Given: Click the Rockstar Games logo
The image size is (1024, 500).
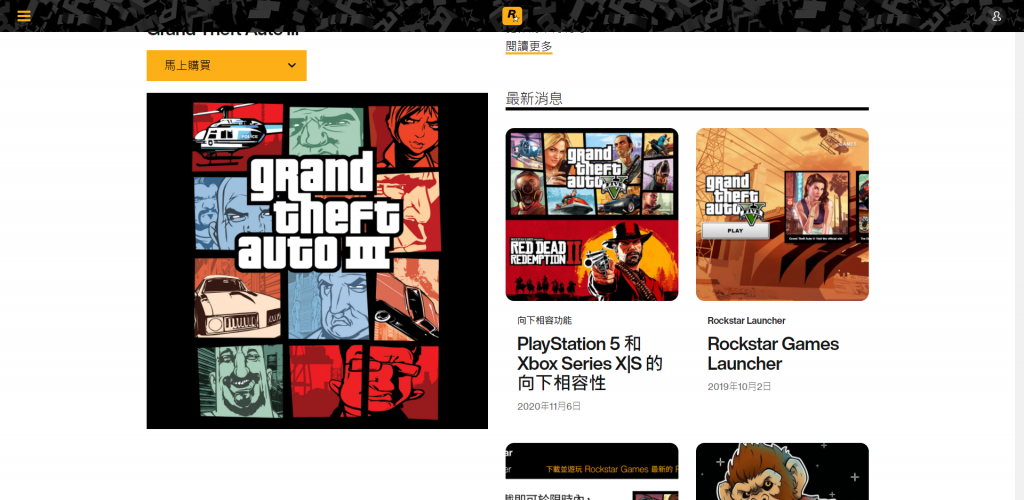Looking at the screenshot, I should tap(512, 16).
